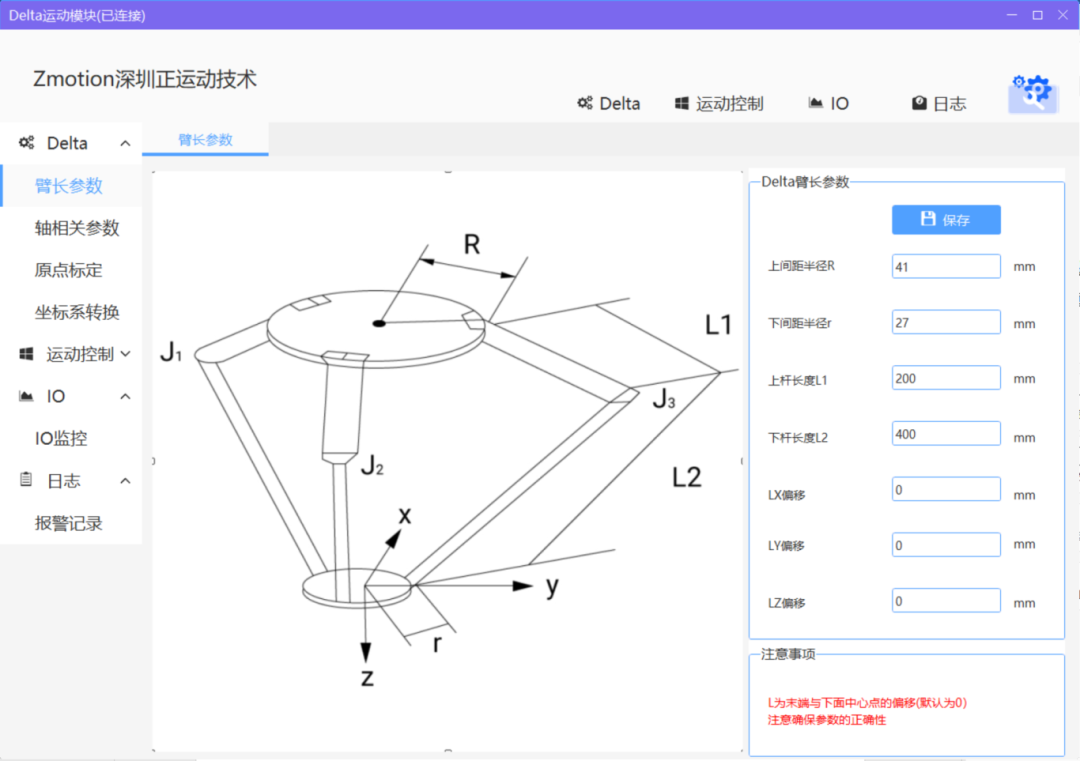
Task: Select 坐标系转换 in the sidebar
Action: [72, 312]
